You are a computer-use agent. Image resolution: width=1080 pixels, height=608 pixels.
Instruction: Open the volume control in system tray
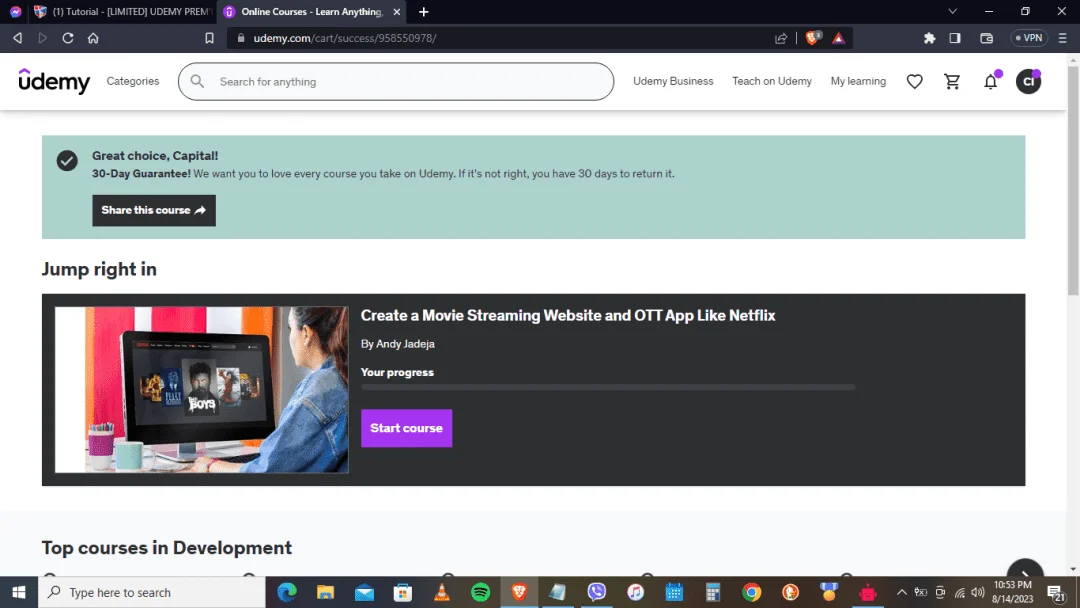[x=978, y=592]
